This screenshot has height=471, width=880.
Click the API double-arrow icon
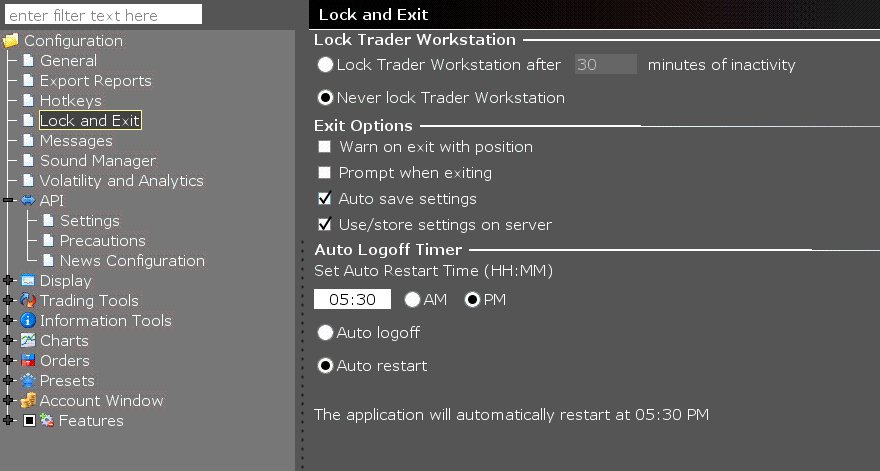(28, 200)
